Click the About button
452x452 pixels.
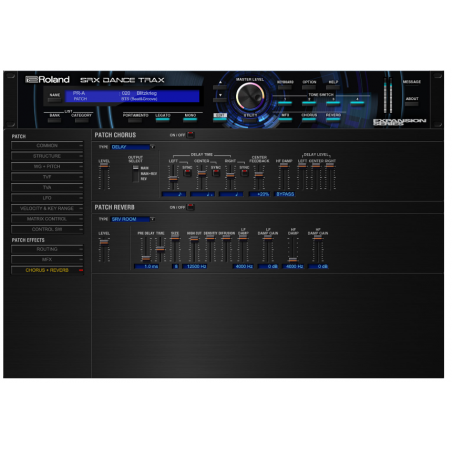[x=412, y=103]
